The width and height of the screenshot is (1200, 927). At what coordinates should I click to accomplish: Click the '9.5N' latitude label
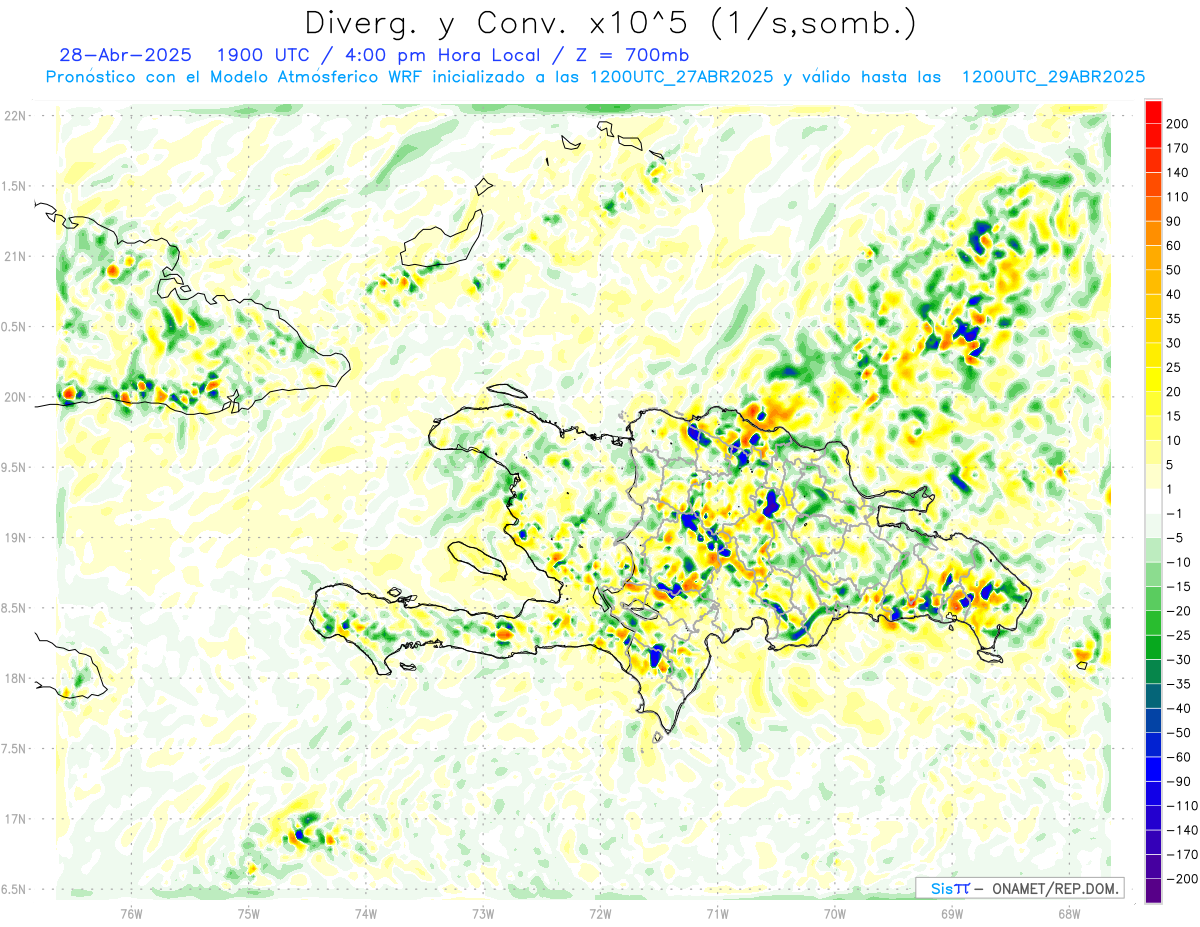[14, 468]
